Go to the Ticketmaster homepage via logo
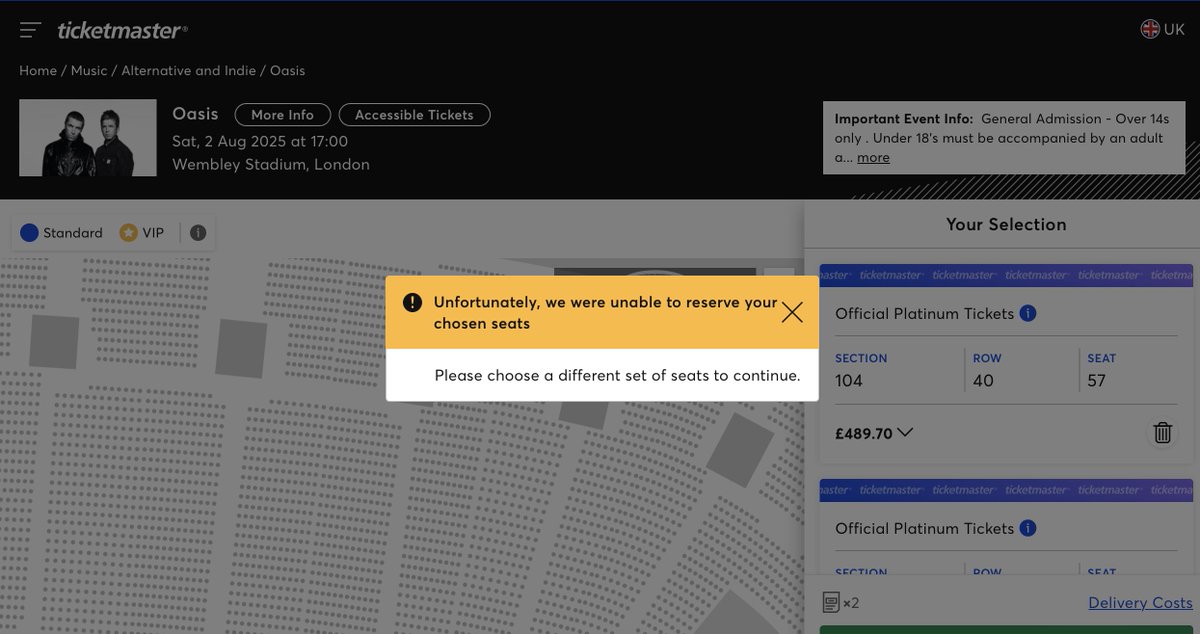 pos(122,30)
